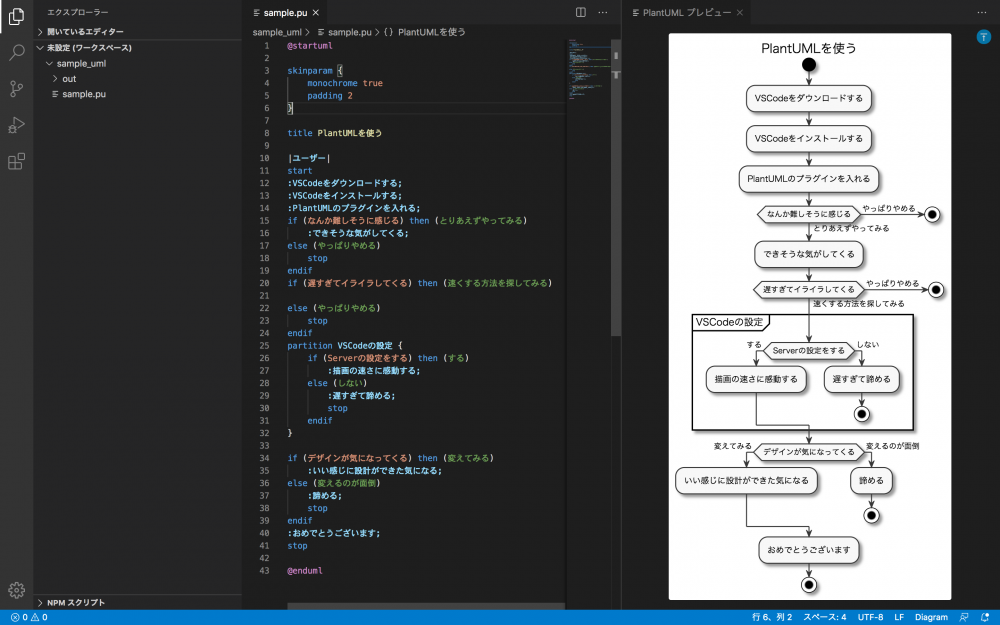Open the Search view icon
This screenshot has width=1000, height=625.
tap(17, 52)
